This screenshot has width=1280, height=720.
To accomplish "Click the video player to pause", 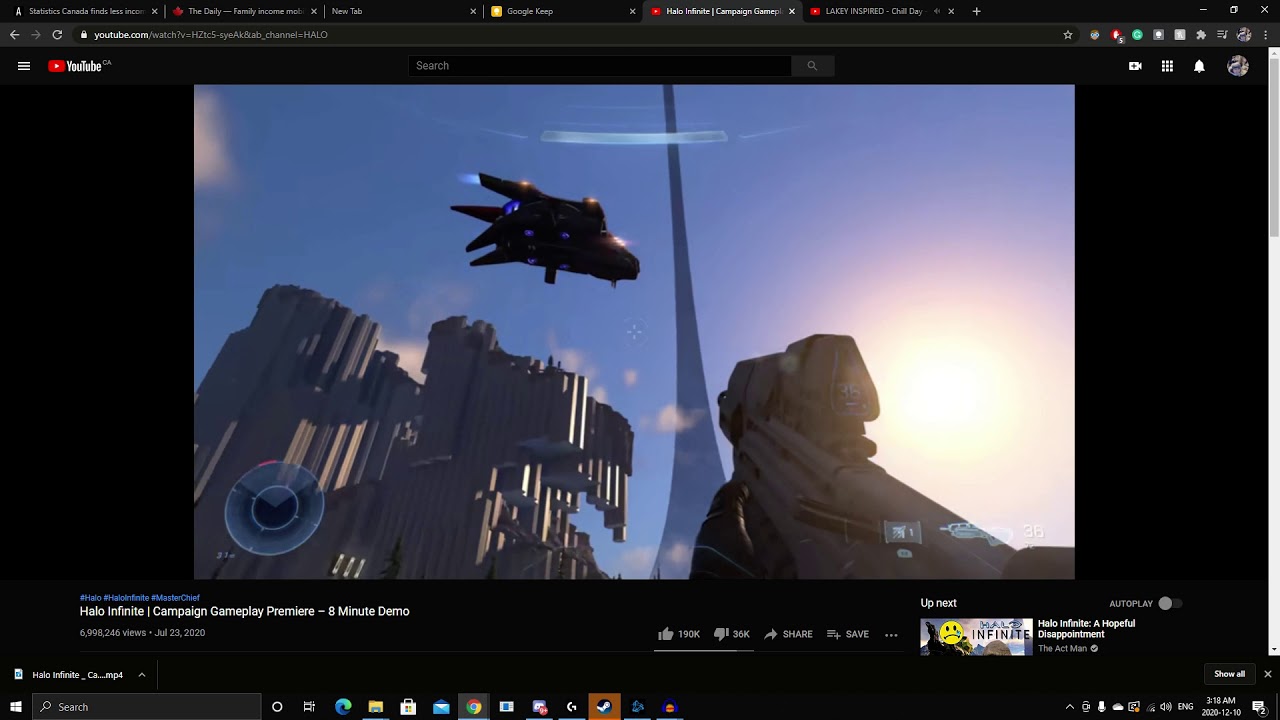I will [x=634, y=332].
